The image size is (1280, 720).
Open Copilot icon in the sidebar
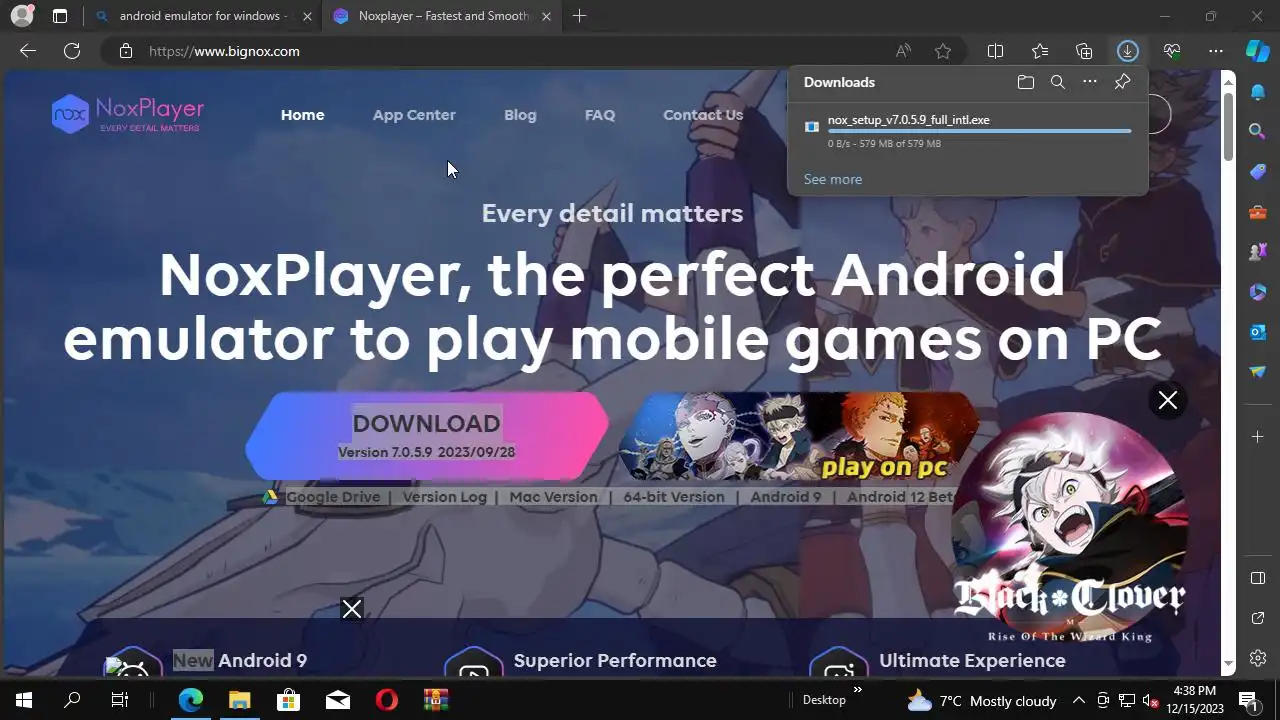click(x=1258, y=51)
